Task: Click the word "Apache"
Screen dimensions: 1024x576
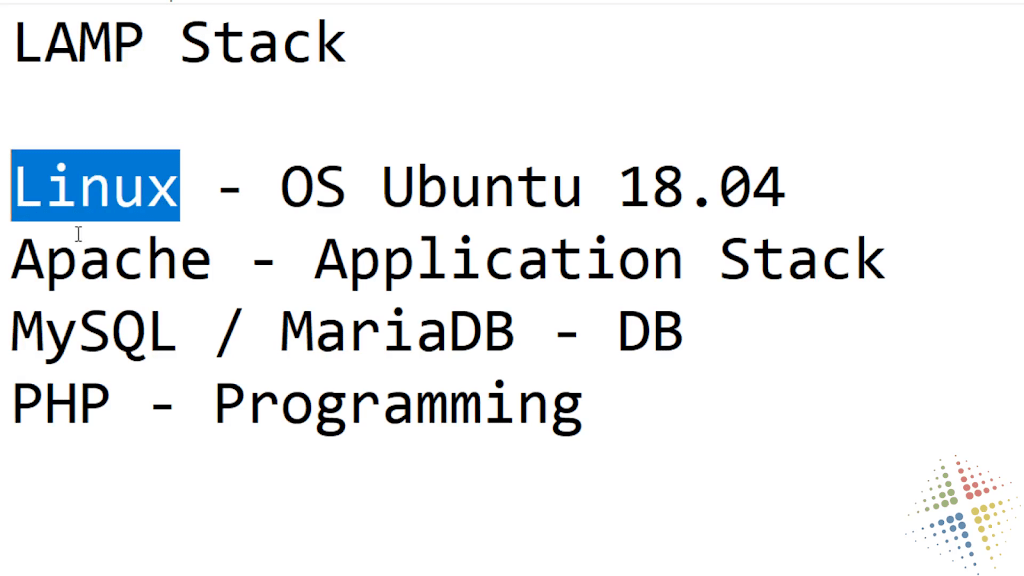Action: click(111, 261)
